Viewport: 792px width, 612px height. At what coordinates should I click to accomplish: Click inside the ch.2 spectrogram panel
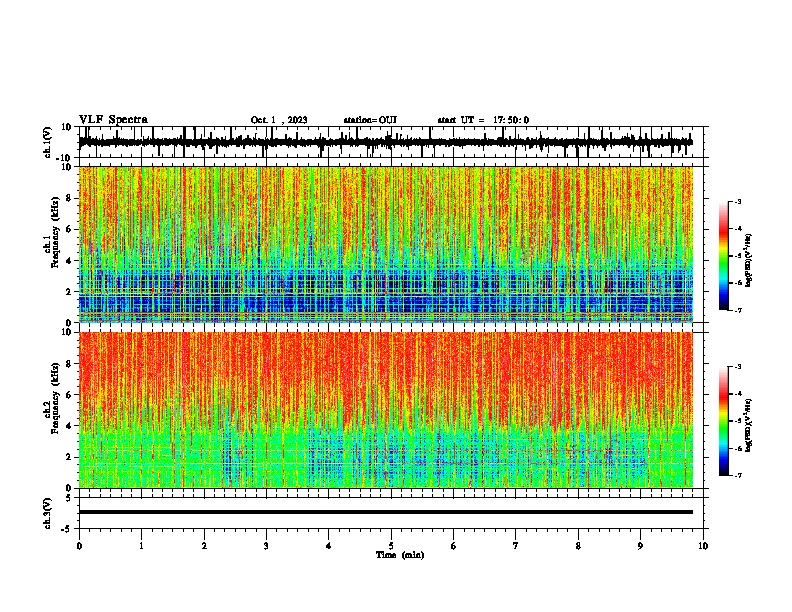385,410
